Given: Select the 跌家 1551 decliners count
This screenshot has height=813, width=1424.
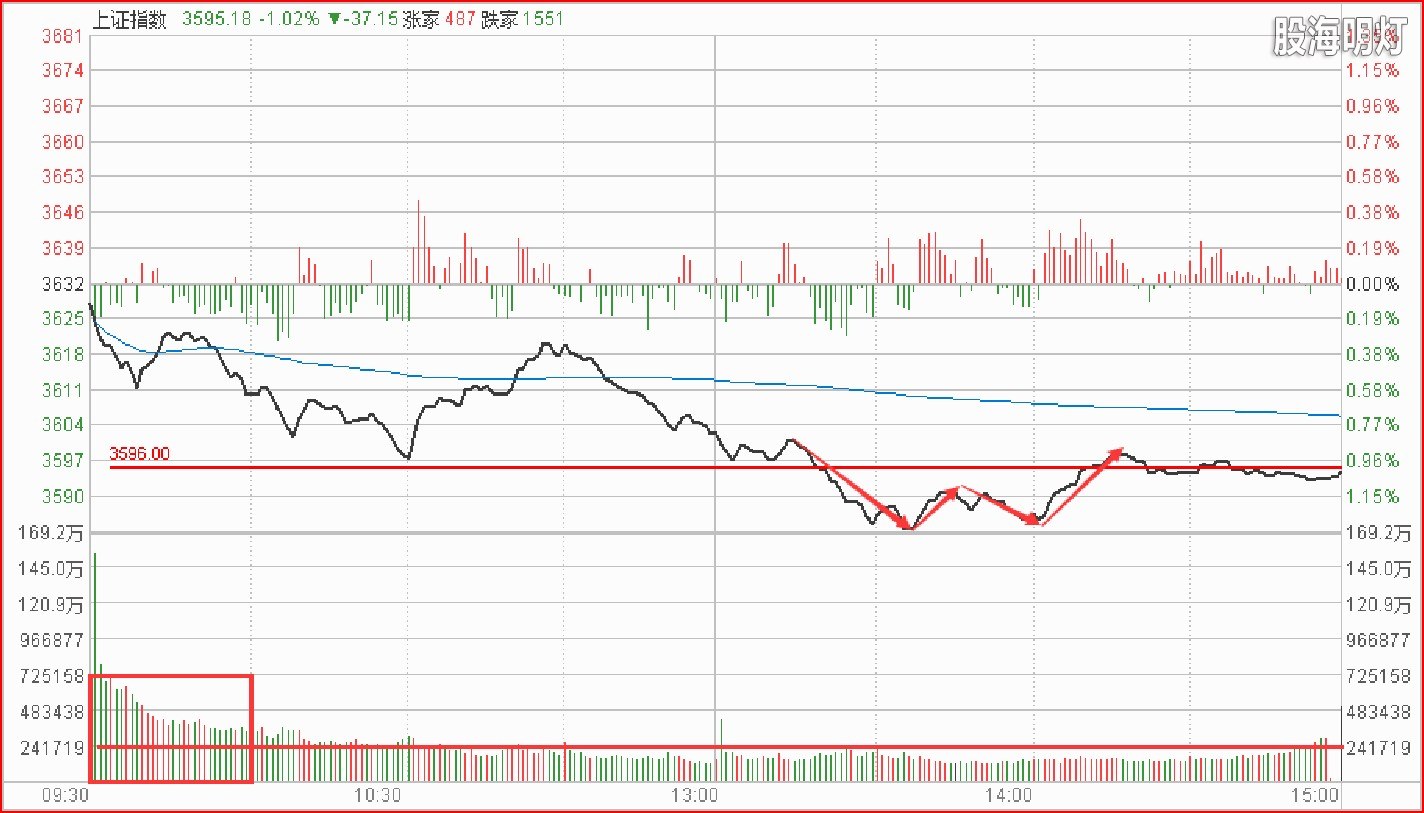Looking at the screenshot, I should (522, 19).
